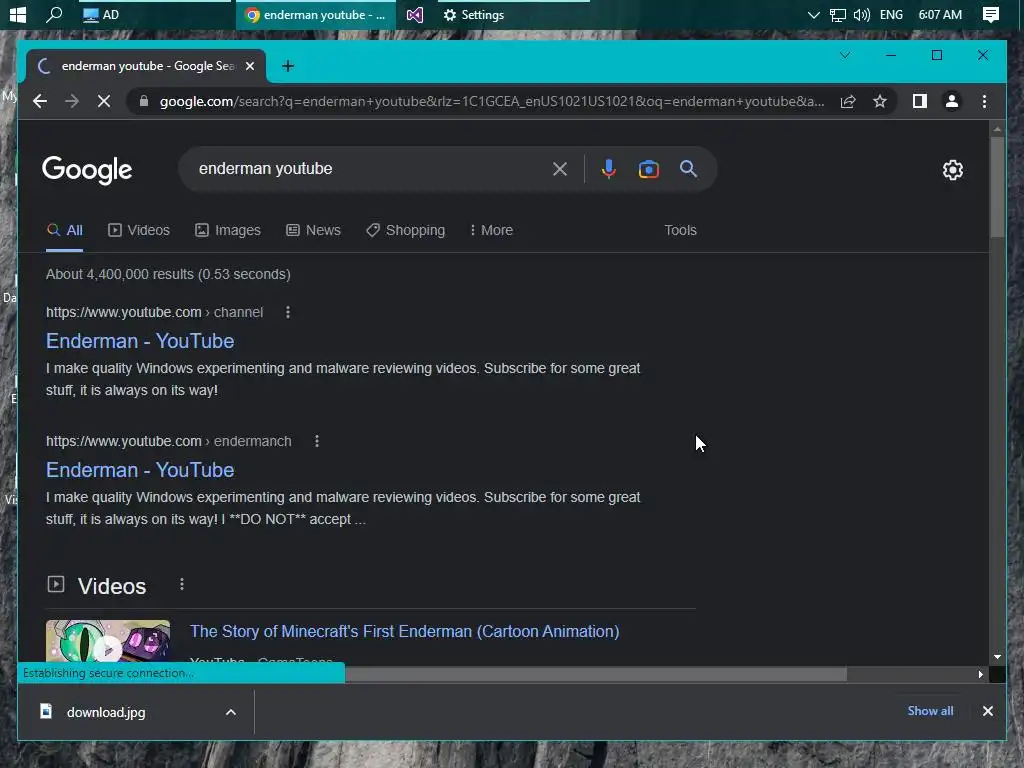Stop loading the page
Screen dimensions: 1024x768
point(104,101)
